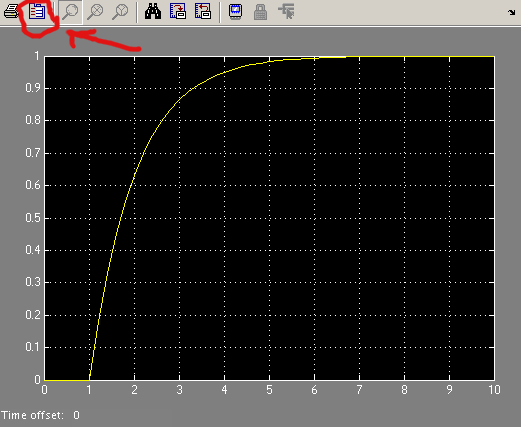Click the Time offset label
The image size is (521, 427).
tap(32, 415)
